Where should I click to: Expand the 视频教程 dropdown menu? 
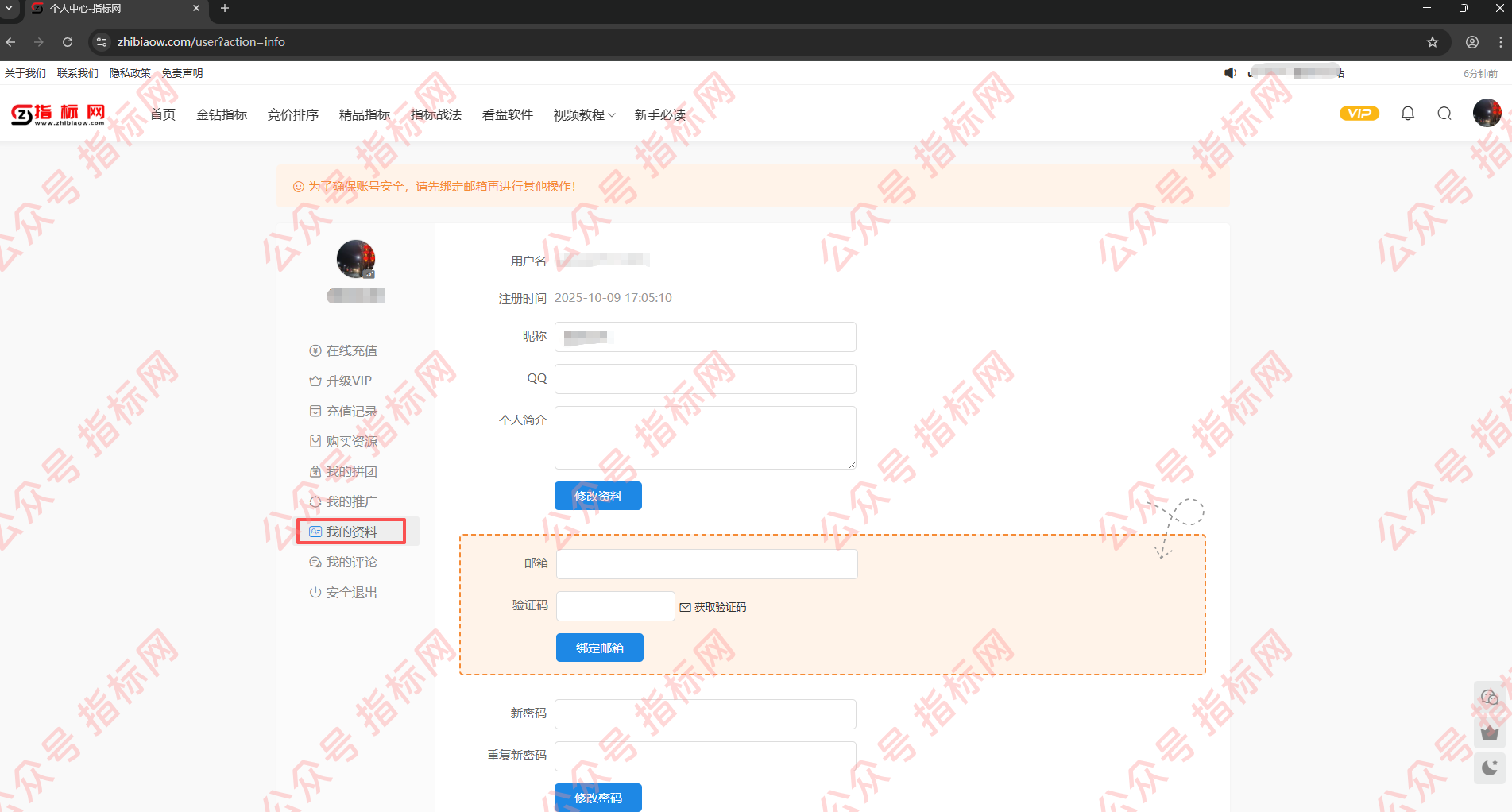584,115
